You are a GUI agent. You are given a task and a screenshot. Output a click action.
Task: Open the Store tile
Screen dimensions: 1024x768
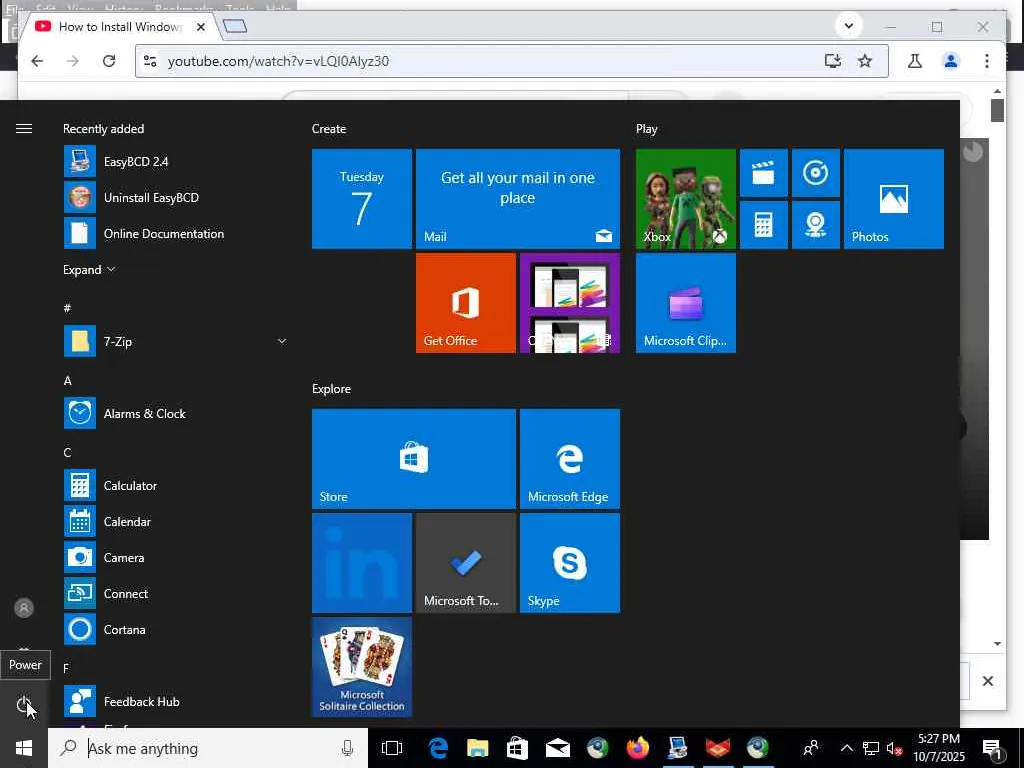click(x=414, y=458)
